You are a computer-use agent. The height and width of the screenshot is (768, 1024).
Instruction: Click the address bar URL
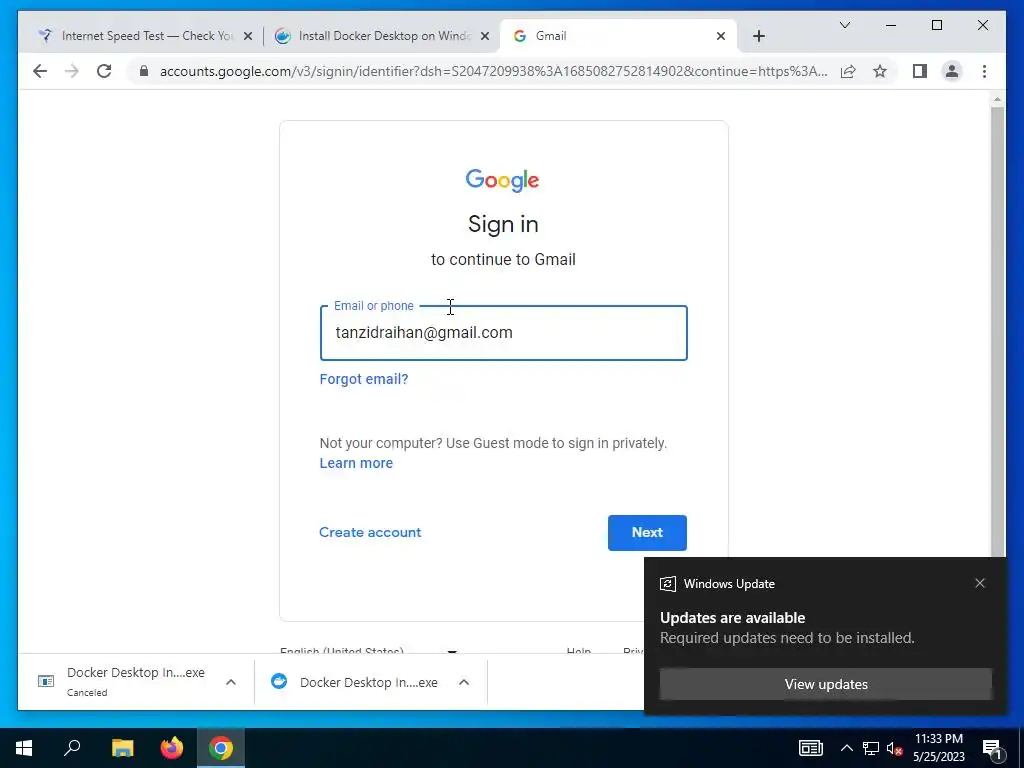[493, 71]
